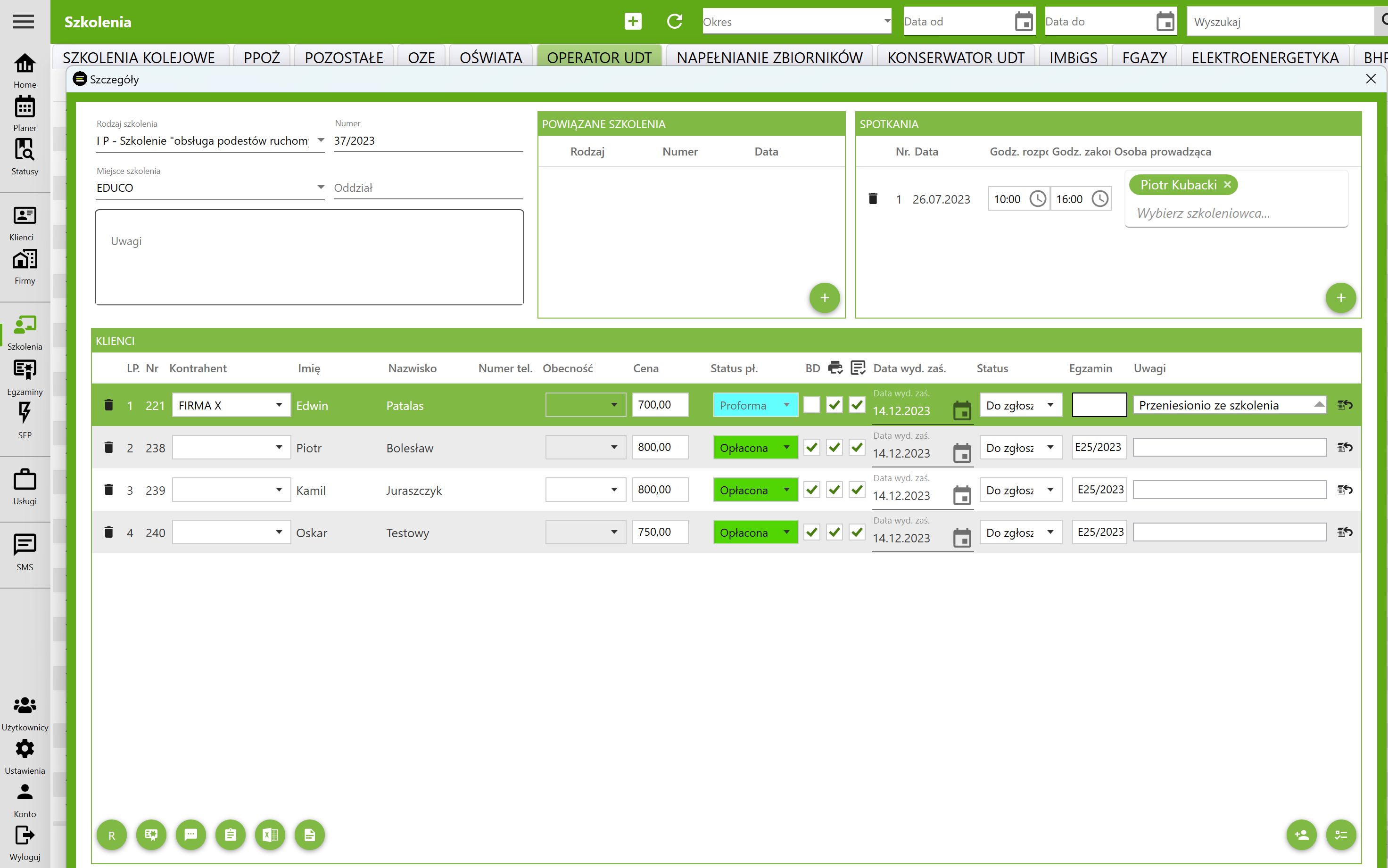Expand Uwagi note for Edwin Patalas
Image resolution: width=1388 pixels, height=868 pixels.
click(x=1319, y=405)
